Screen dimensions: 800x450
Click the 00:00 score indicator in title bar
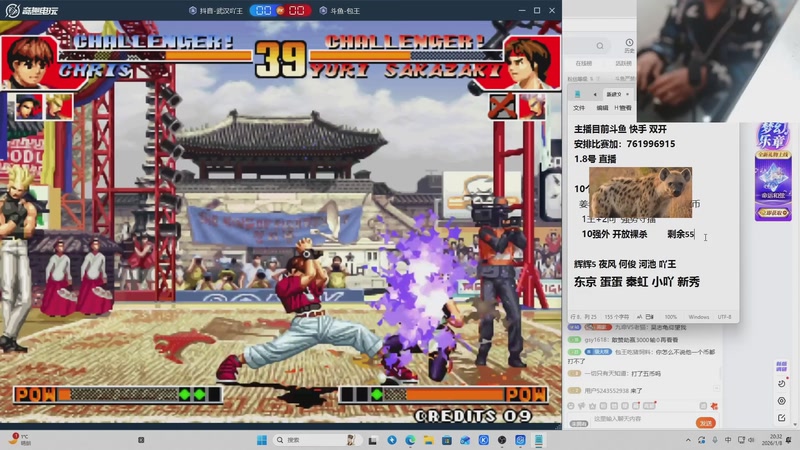tap(280, 11)
